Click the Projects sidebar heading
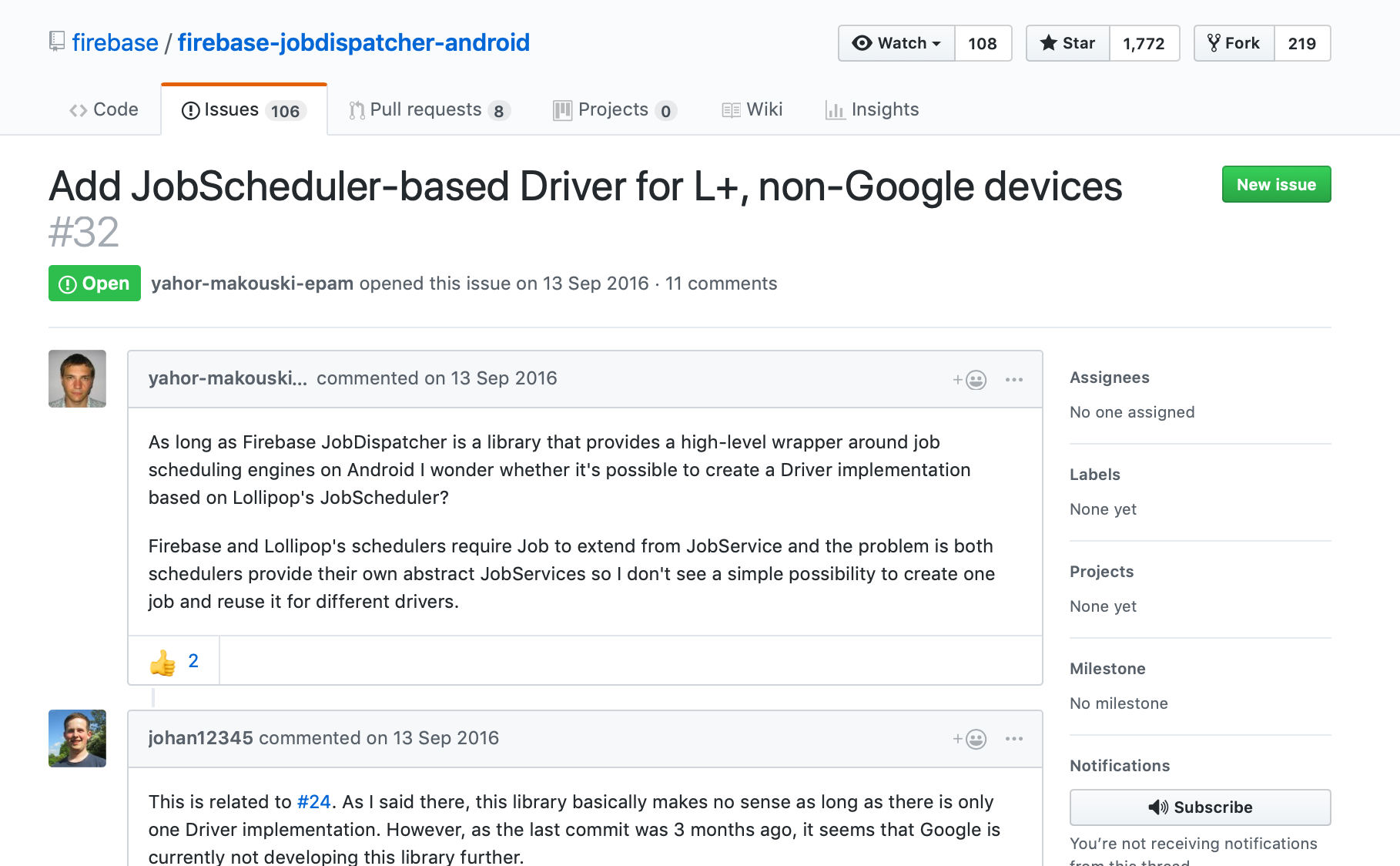The height and width of the screenshot is (866, 1400). point(1102,572)
